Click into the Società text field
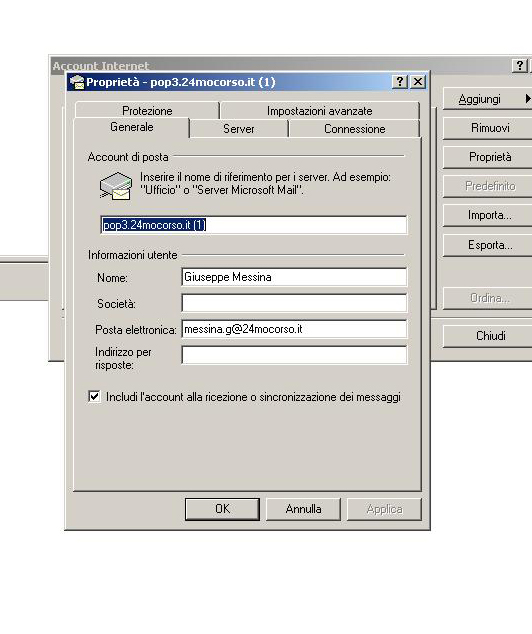This screenshot has width=532, height=634. point(294,303)
